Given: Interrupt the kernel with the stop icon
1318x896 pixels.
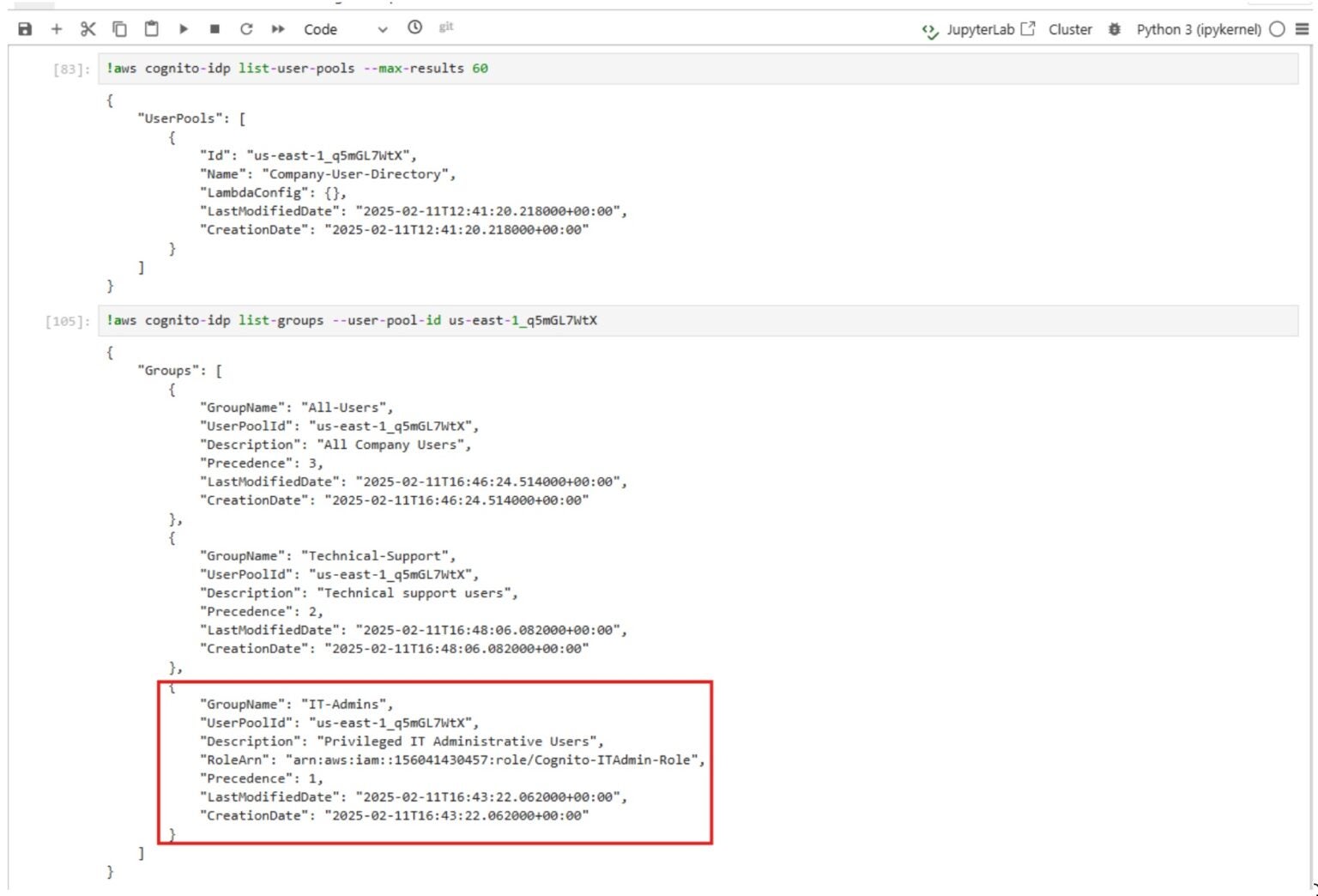Looking at the screenshot, I should [x=215, y=29].
